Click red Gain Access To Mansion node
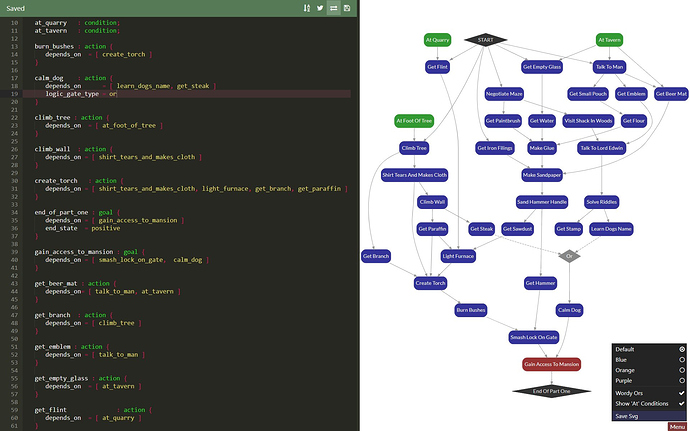This screenshot has height=431, width=690. pos(551,364)
